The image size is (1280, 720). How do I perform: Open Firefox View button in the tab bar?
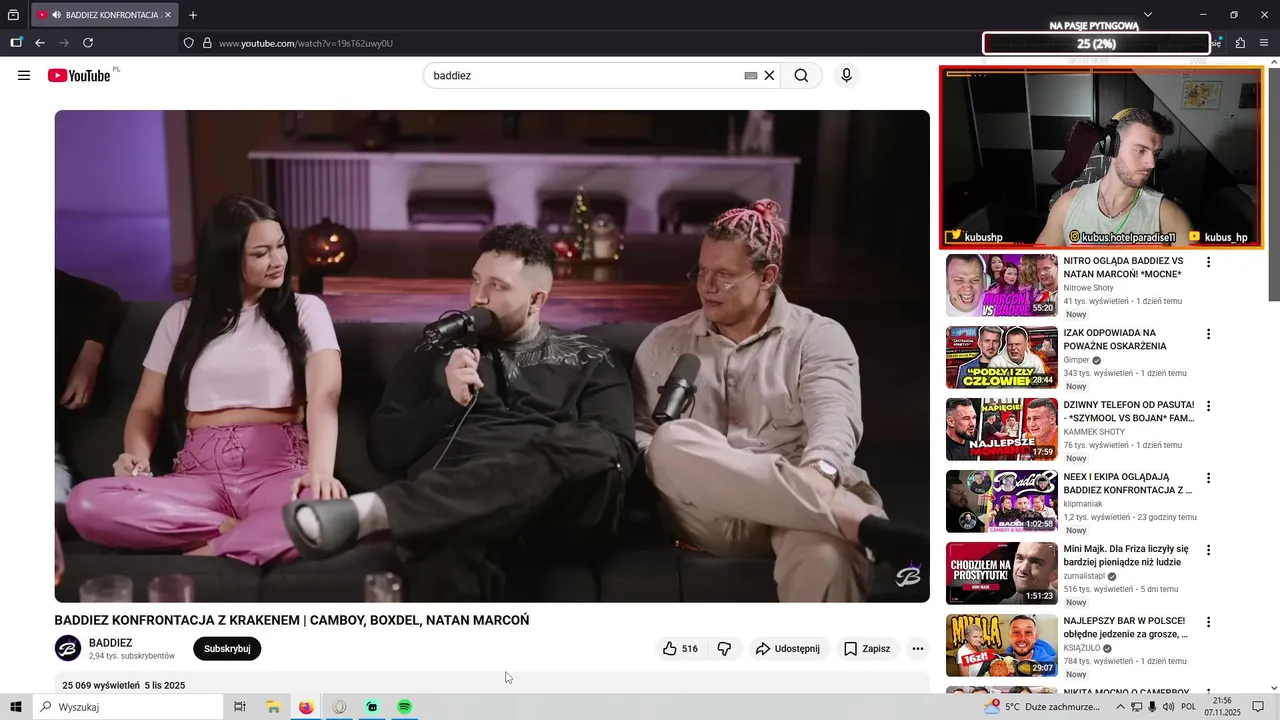(x=13, y=15)
